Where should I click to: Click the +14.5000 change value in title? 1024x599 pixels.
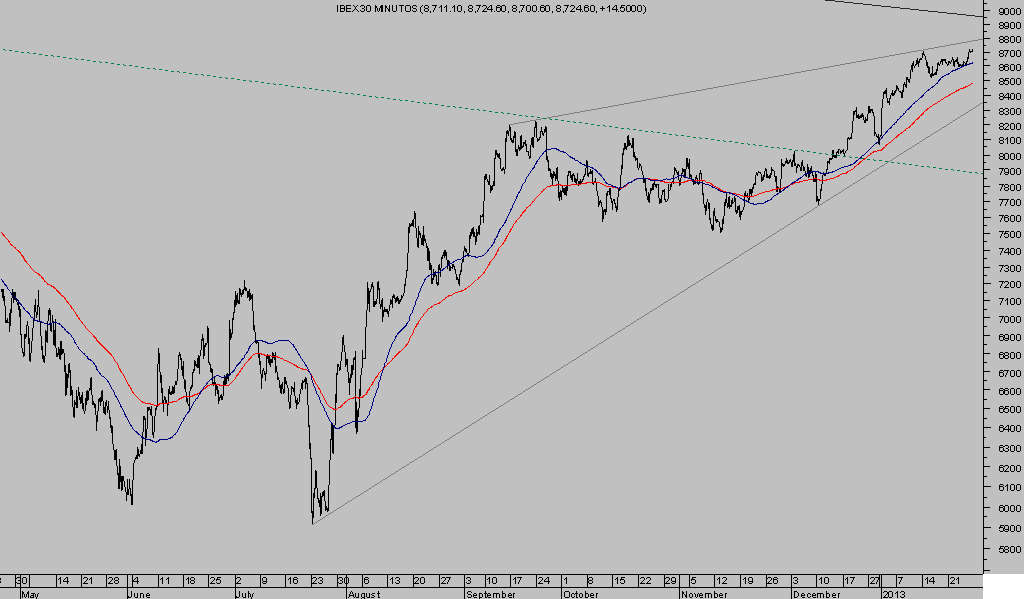(x=624, y=9)
